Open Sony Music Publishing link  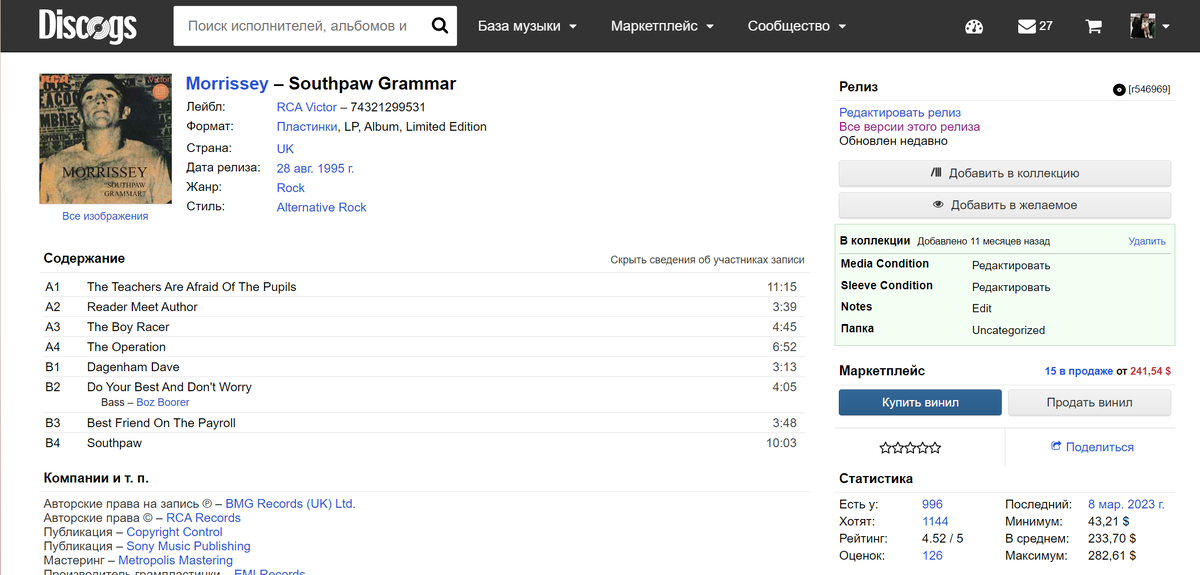pos(189,546)
